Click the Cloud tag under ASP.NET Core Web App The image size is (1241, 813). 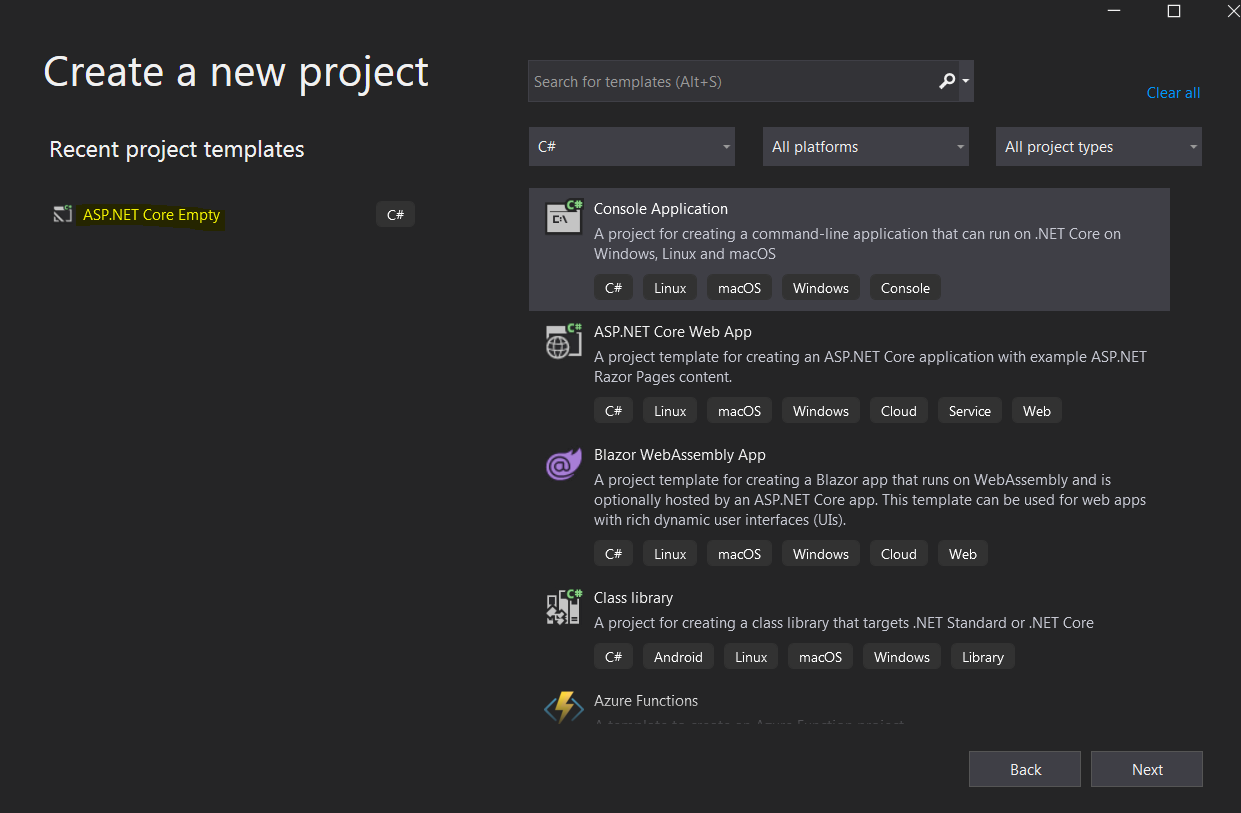[899, 411]
